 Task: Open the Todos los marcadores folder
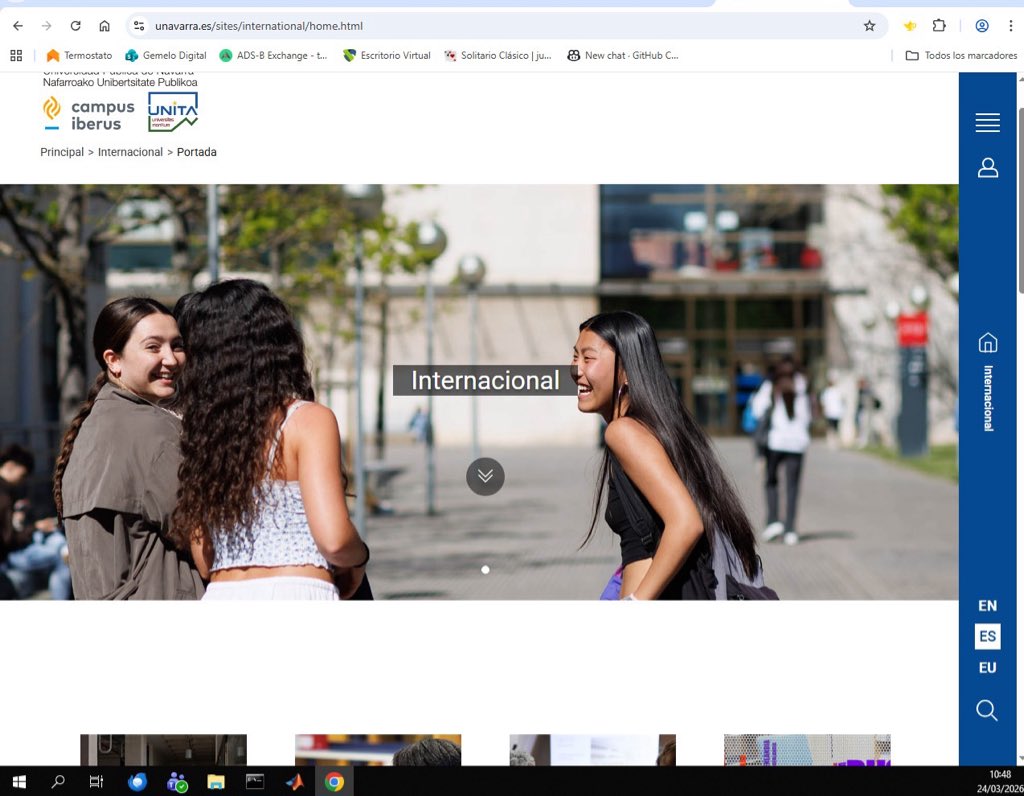(961, 56)
